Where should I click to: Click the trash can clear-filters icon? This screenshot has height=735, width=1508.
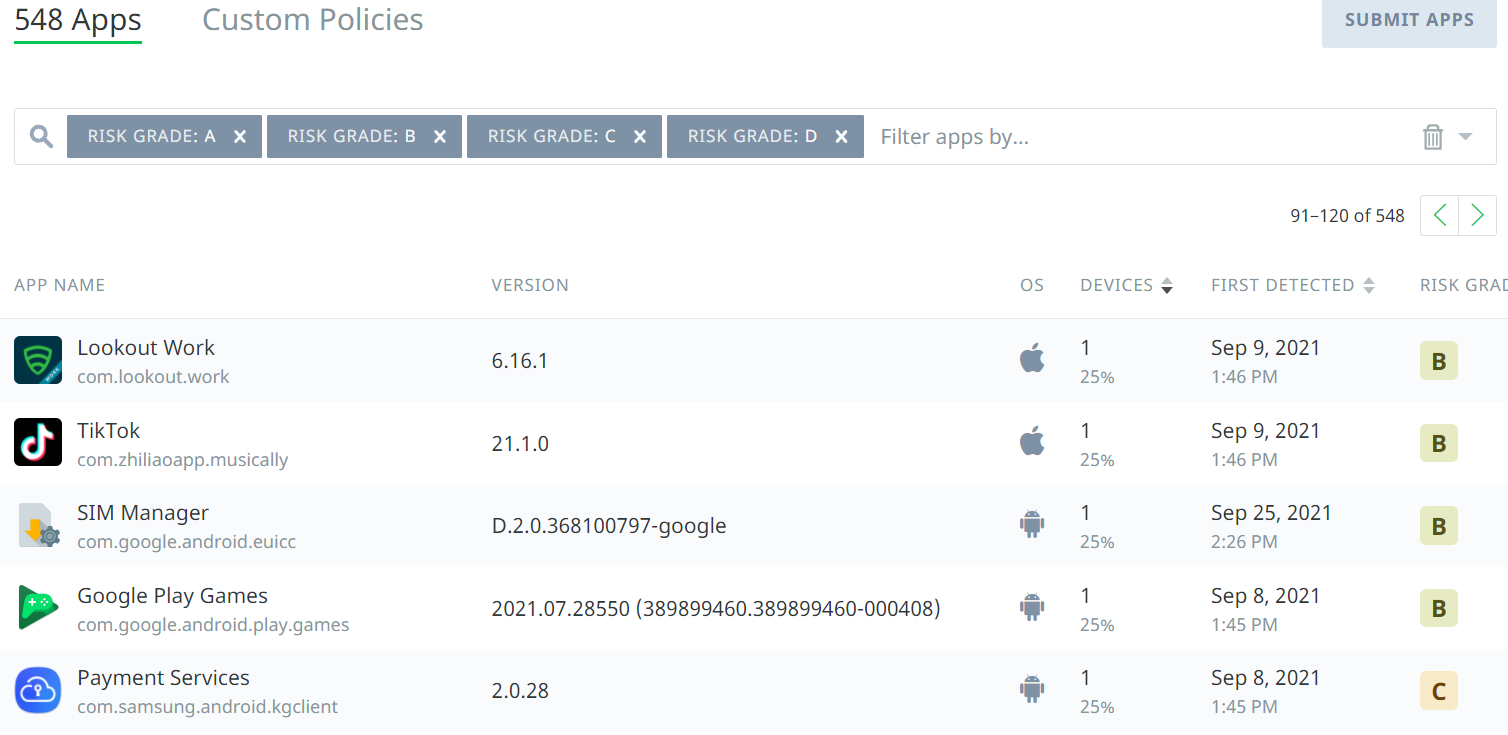[1433, 137]
